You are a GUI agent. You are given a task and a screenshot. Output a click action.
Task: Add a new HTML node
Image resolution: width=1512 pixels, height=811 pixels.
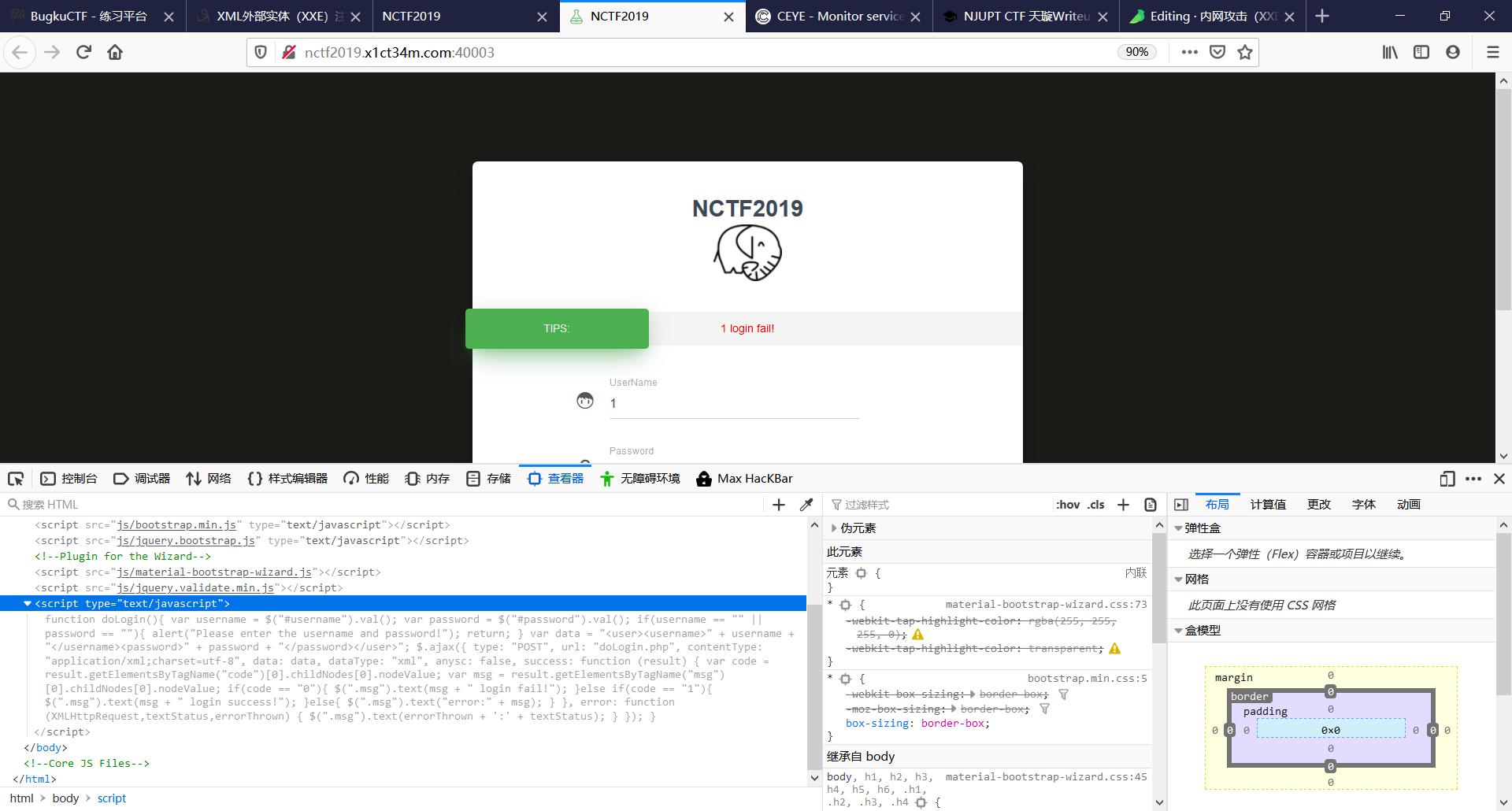pos(779,505)
